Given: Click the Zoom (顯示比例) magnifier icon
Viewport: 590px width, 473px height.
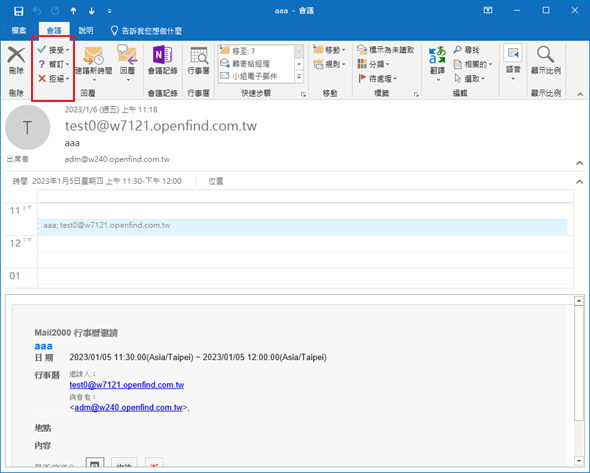Looking at the screenshot, I should pos(545,55).
